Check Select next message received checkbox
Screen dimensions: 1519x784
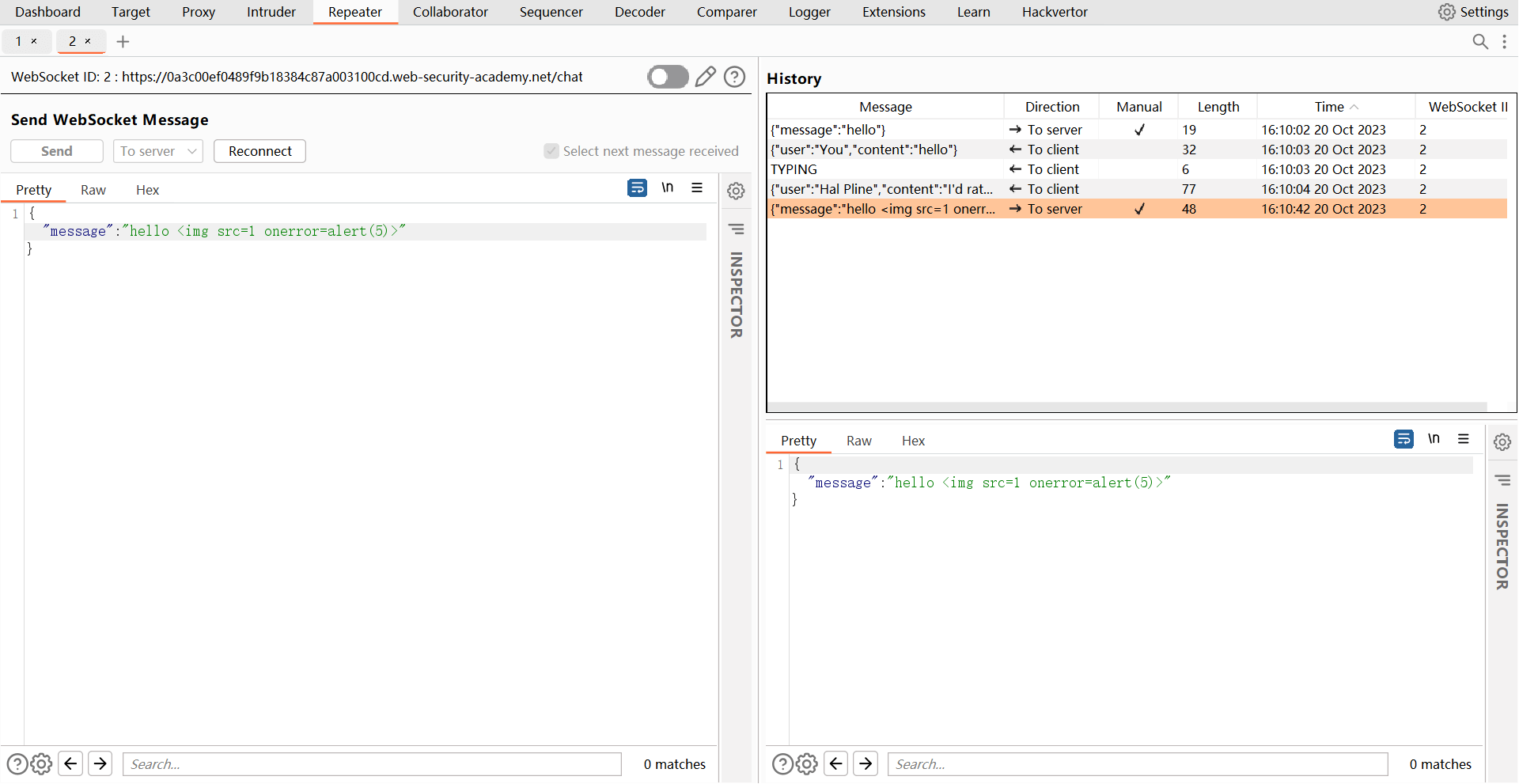[551, 151]
